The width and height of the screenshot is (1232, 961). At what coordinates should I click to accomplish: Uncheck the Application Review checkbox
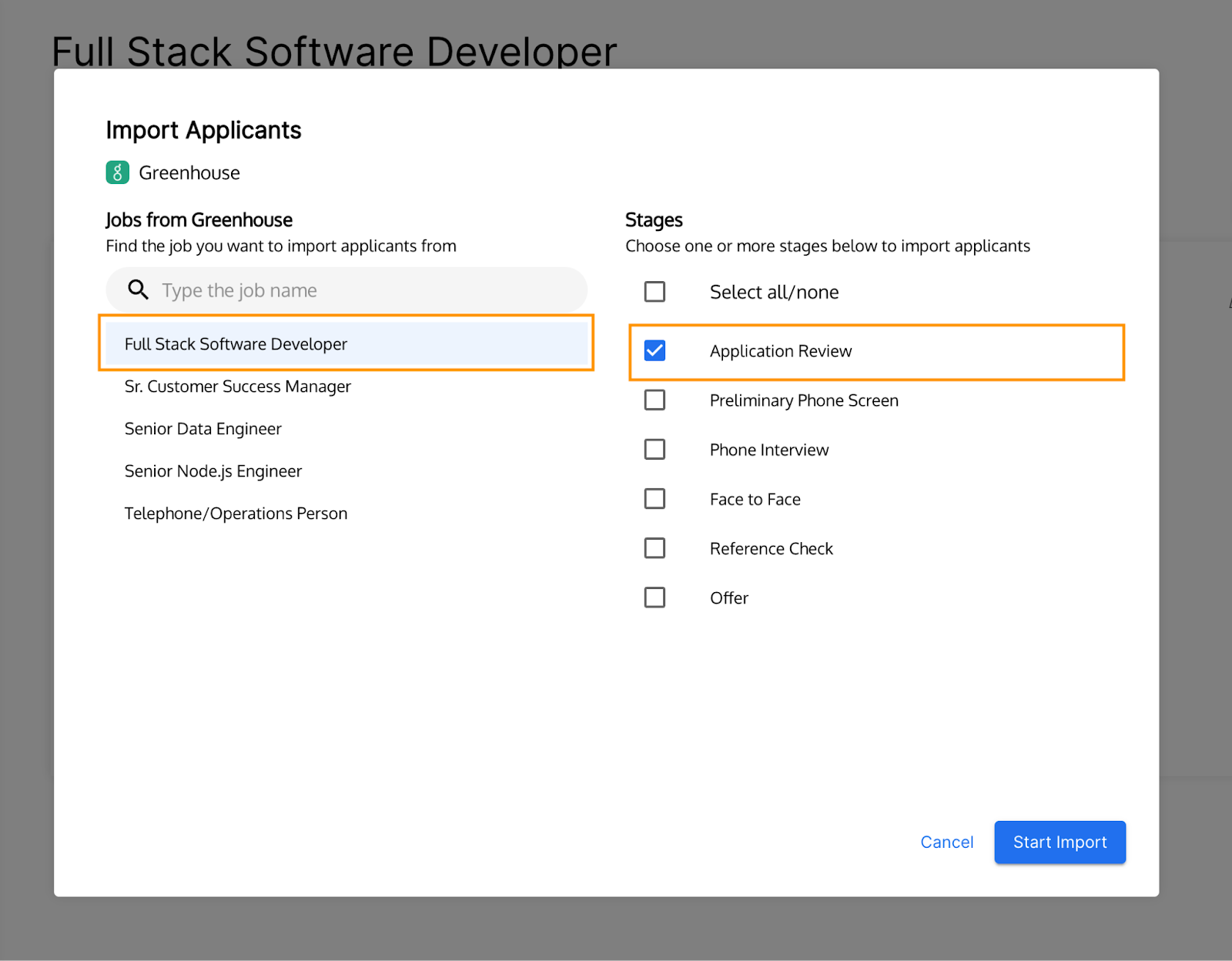pyautogui.click(x=654, y=350)
